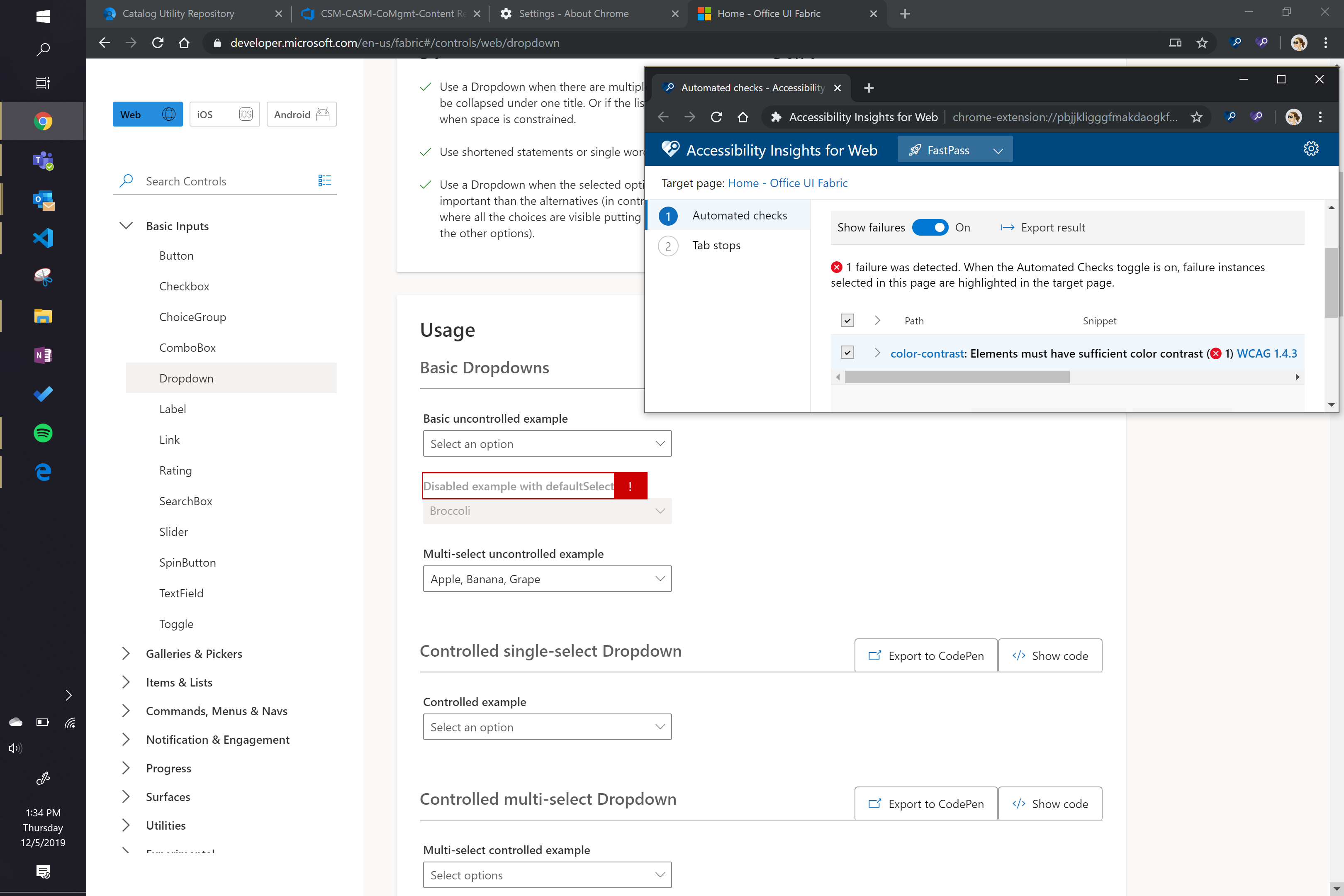Expand the Galleries & Pickers group

126,653
